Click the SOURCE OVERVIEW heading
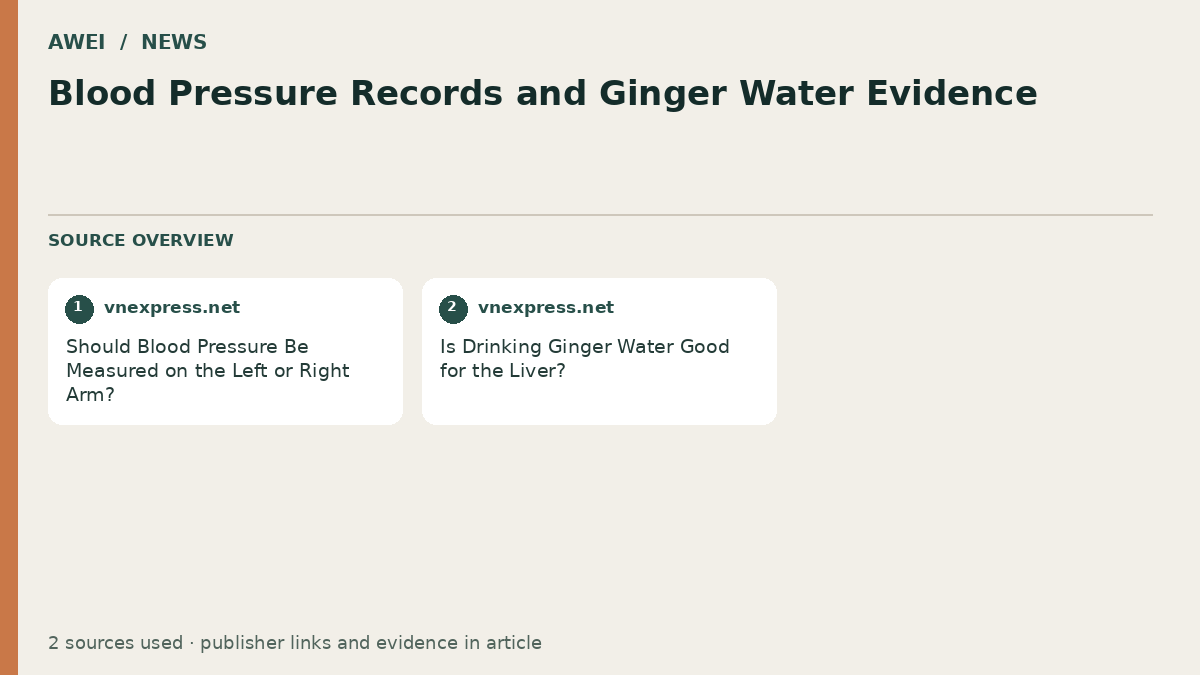1200x675 pixels. tap(141, 241)
